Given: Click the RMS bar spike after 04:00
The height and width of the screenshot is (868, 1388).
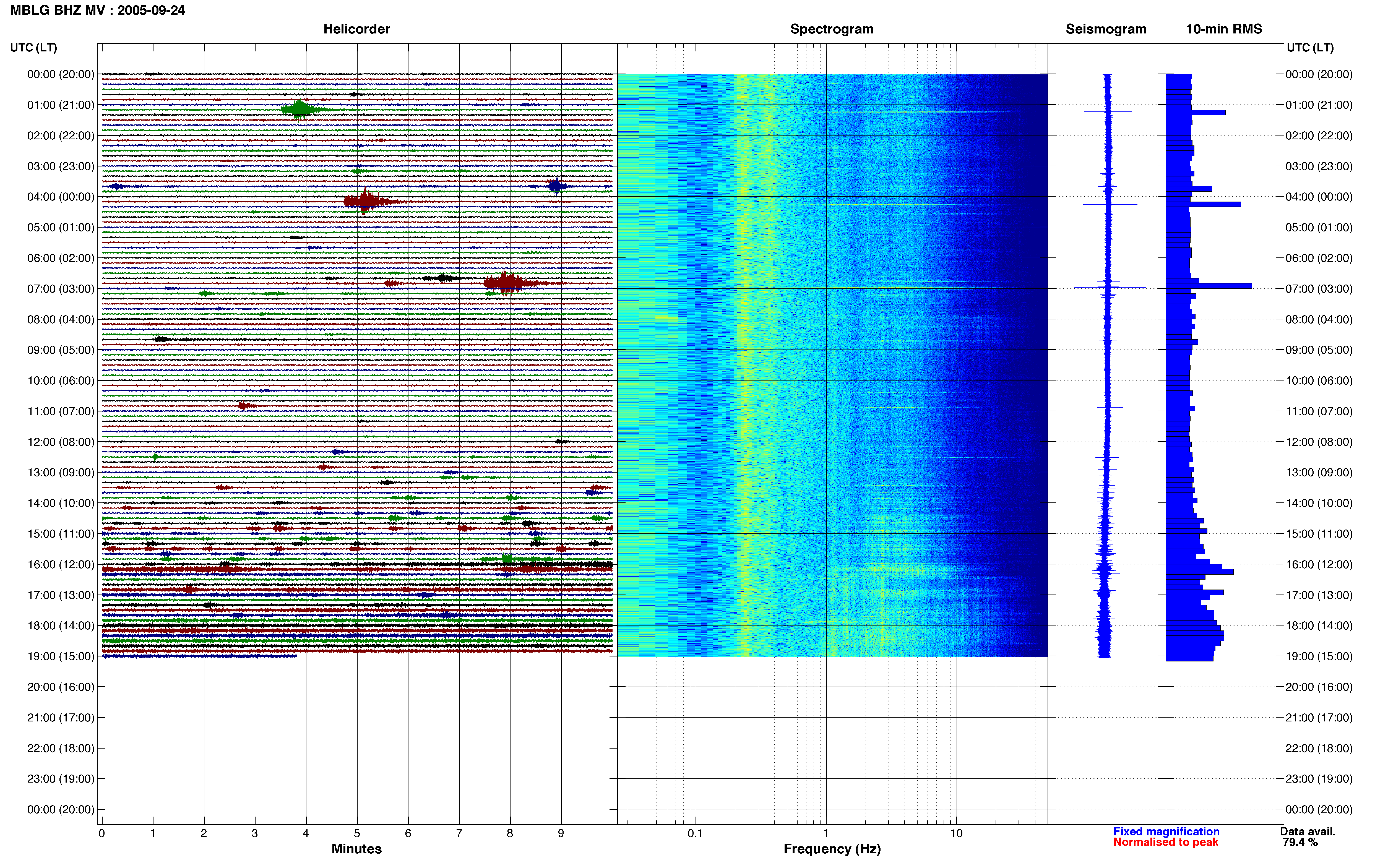Looking at the screenshot, I should point(1203,204).
